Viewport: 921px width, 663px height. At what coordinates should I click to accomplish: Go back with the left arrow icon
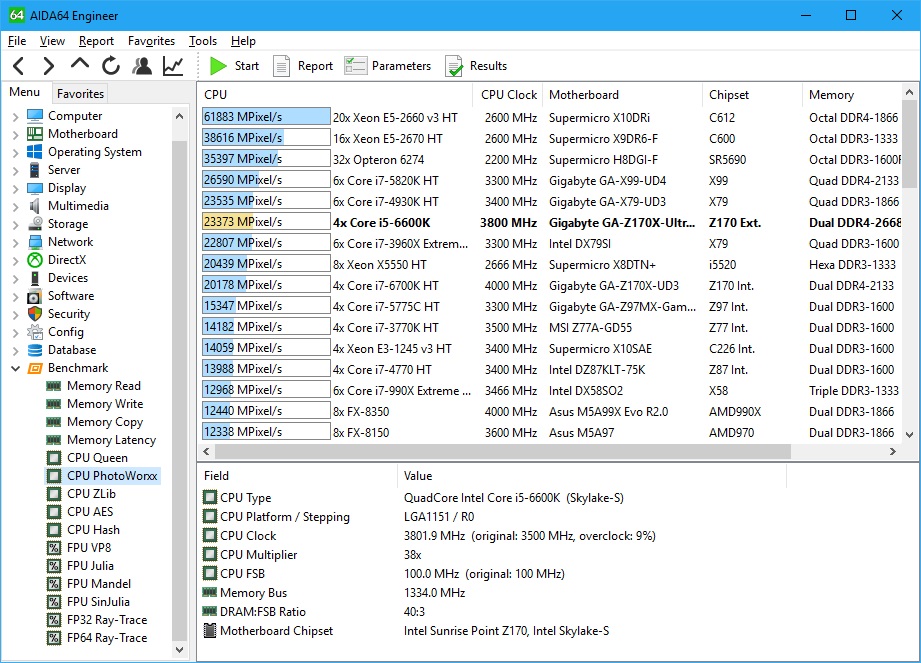[18, 66]
